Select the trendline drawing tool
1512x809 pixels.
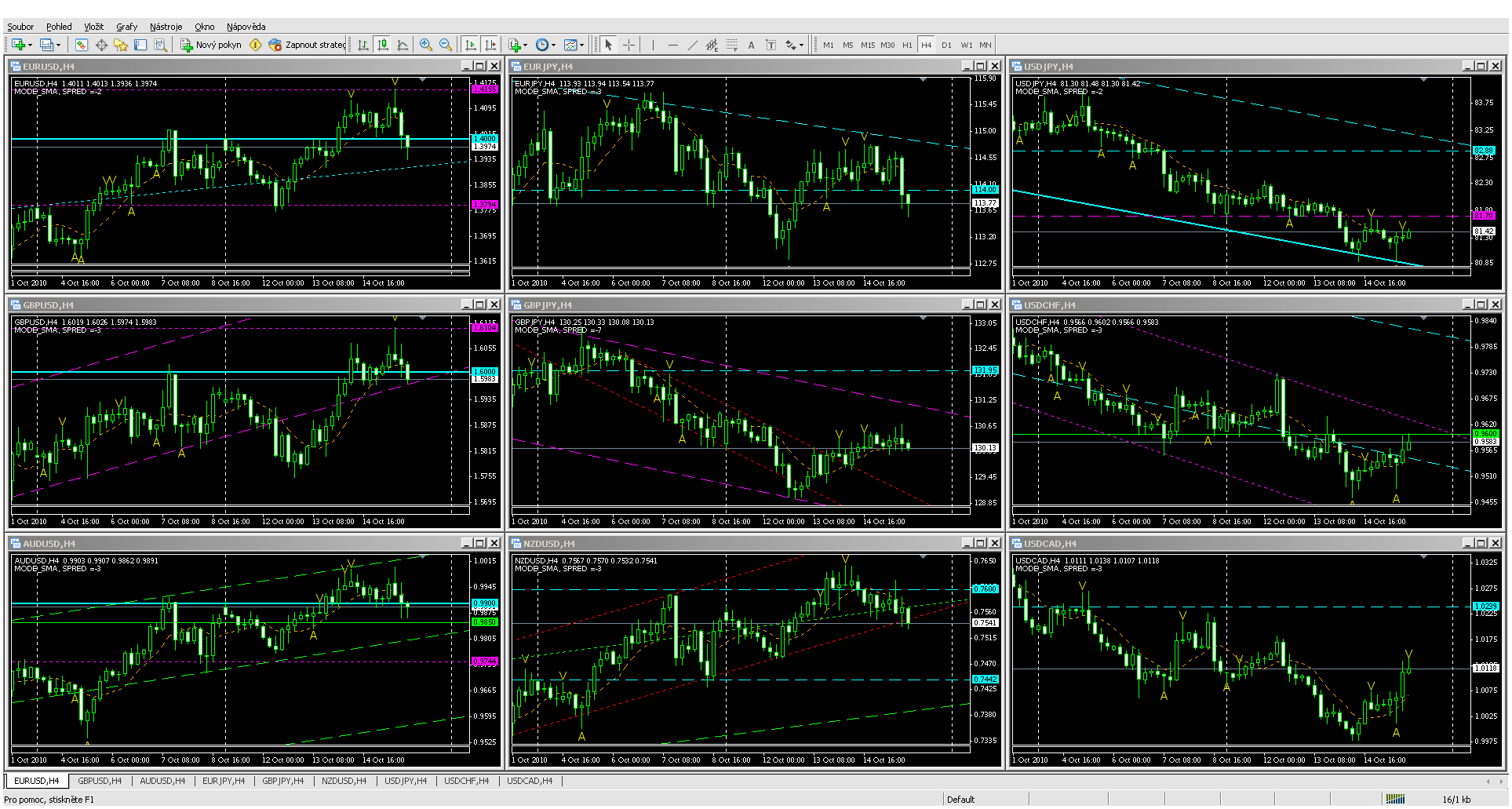[692, 45]
